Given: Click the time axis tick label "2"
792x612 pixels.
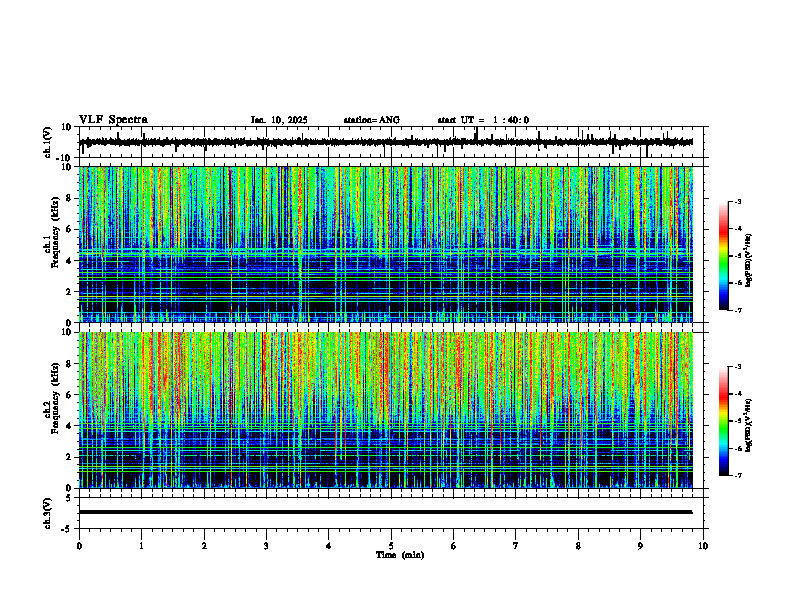Looking at the screenshot, I should (204, 546).
